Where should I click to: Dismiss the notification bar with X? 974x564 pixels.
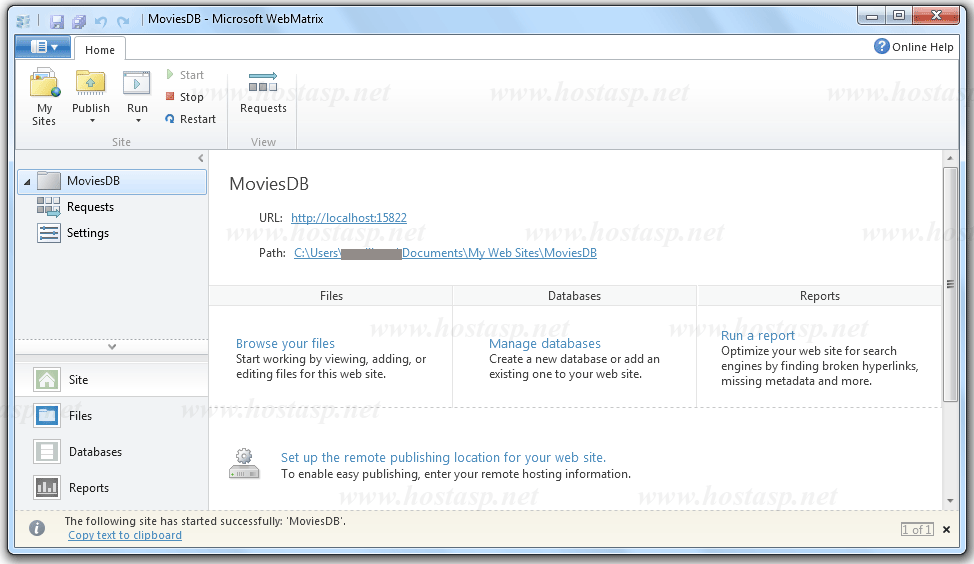pyautogui.click(x=947, y=529)
